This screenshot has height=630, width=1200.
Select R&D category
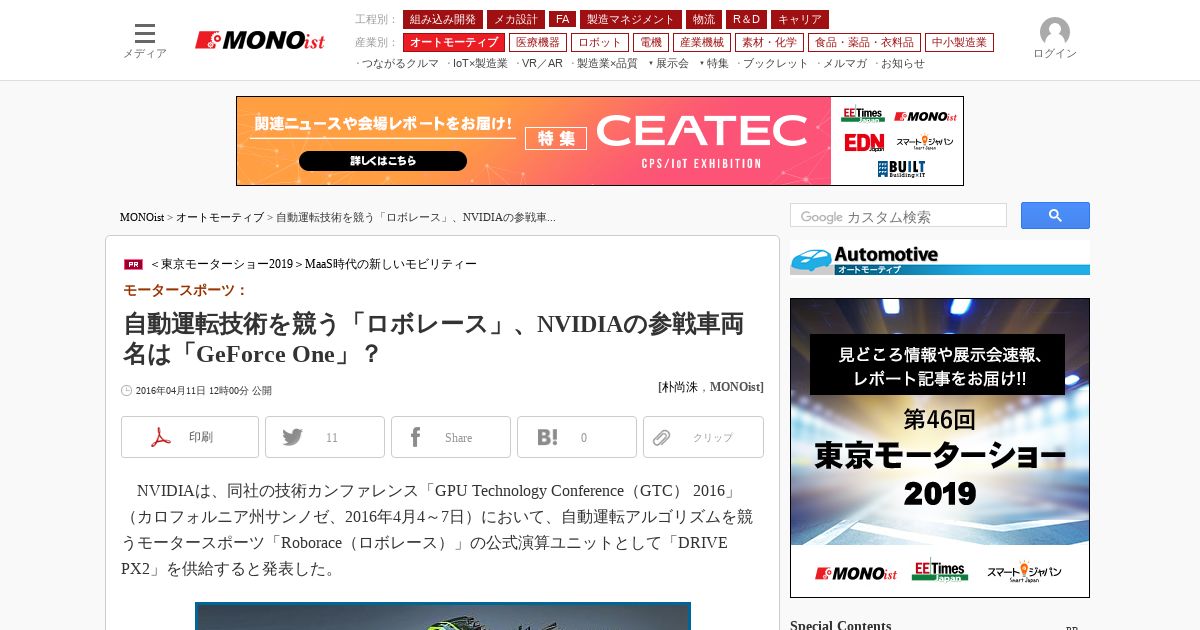pyautogui.click(x=746, y=19)
